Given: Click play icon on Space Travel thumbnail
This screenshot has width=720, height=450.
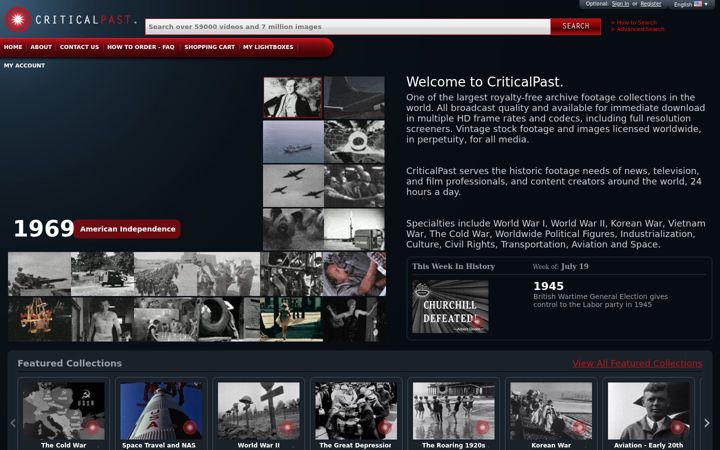Looking at the screenshot, I should coord(190,428).
